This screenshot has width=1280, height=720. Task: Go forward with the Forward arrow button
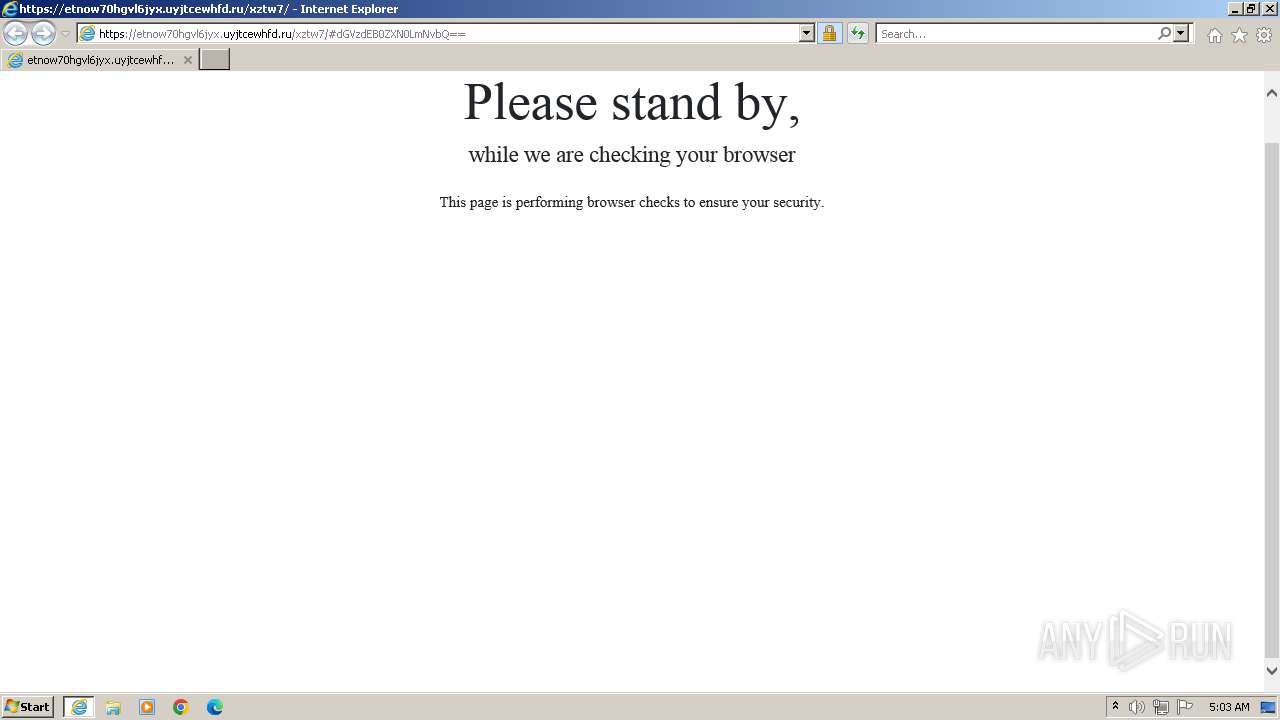tap(43, 33)
